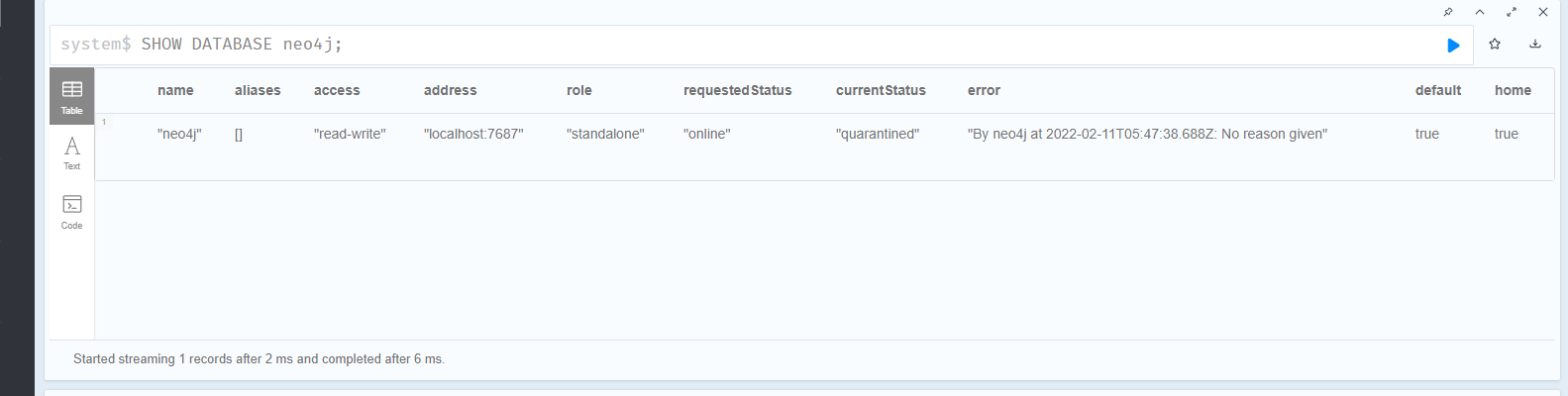Save query to favorites with star icon

1495,44
